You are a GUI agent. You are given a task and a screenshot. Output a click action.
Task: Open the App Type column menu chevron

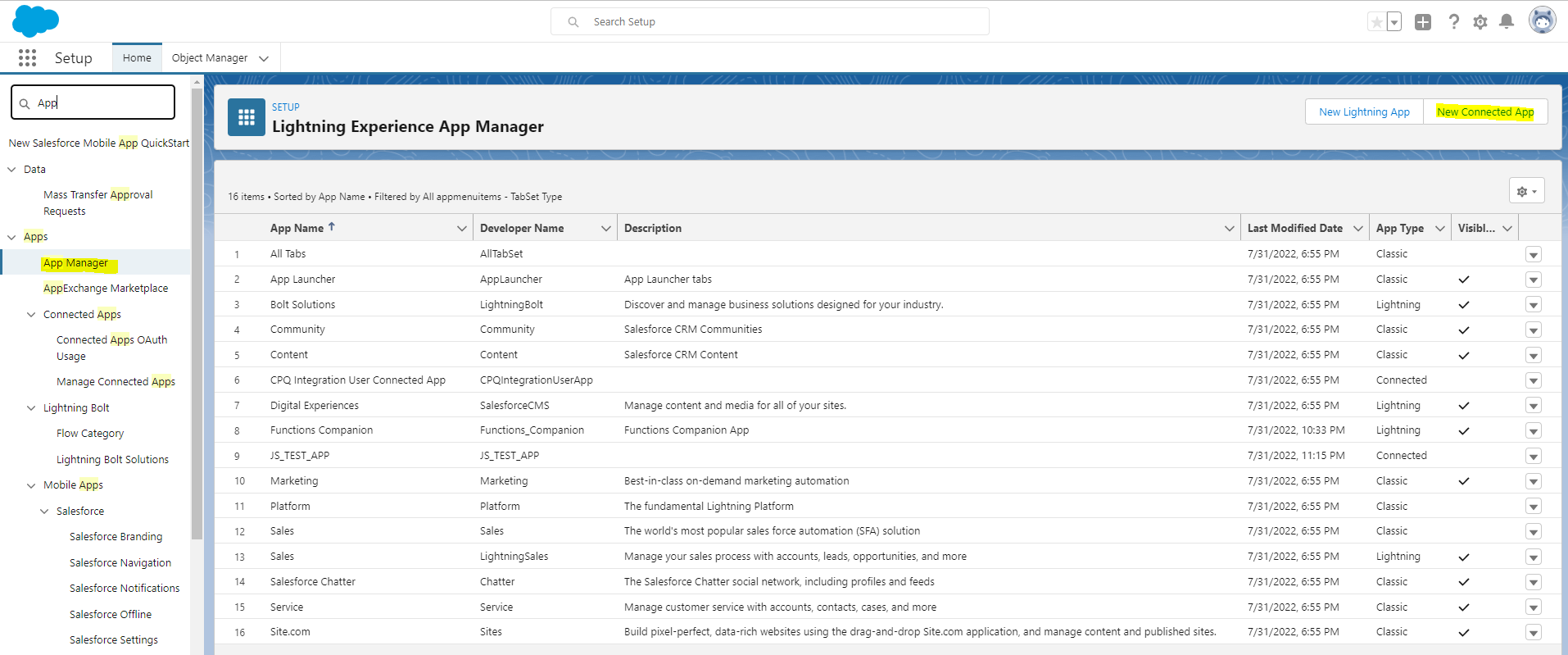1440,228
